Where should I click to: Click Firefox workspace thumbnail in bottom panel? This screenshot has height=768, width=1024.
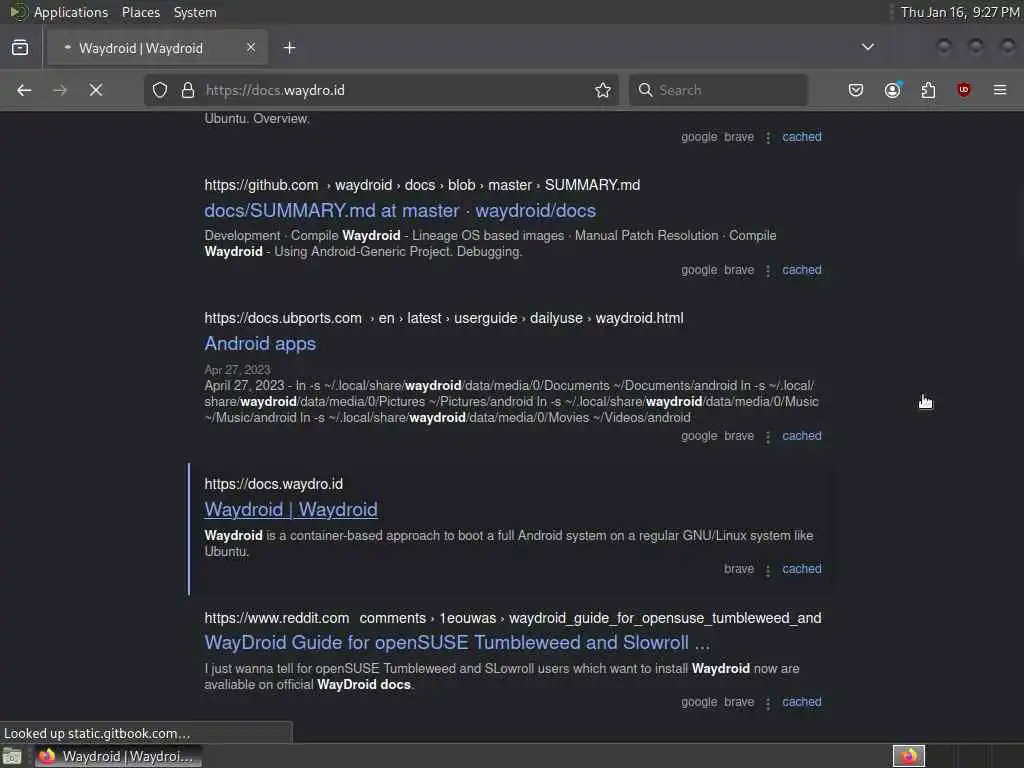point(909,756)
